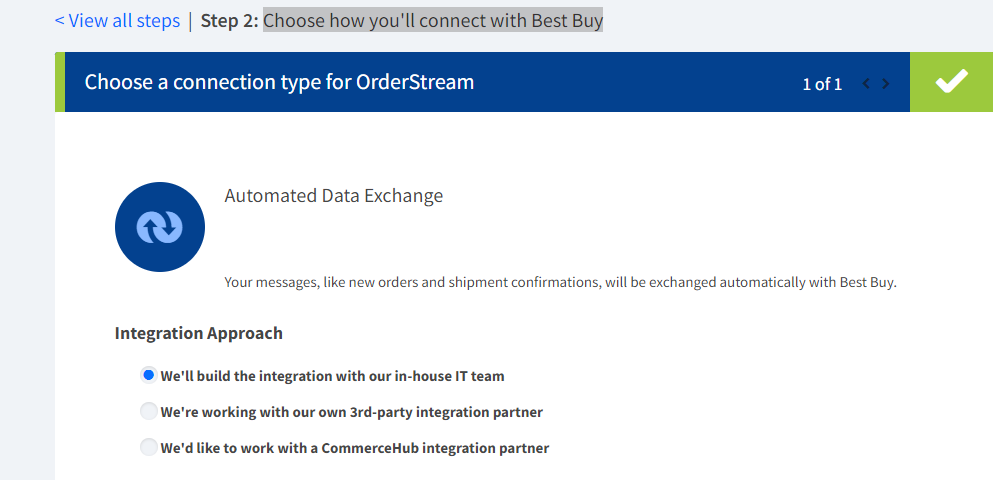Click the highlighted "Choose how you'll connect" text
Viewport: 993px width, 480px height.
[x=433, y=21]
